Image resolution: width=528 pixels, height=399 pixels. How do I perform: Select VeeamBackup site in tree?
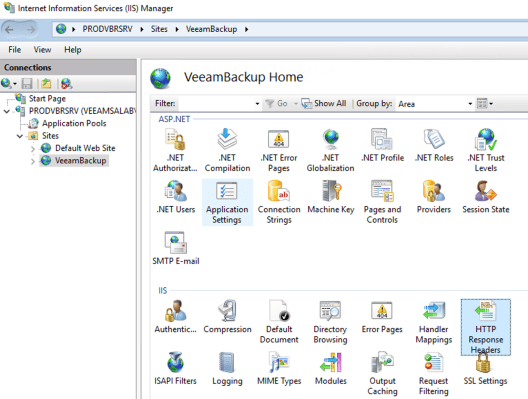(80, 161)
